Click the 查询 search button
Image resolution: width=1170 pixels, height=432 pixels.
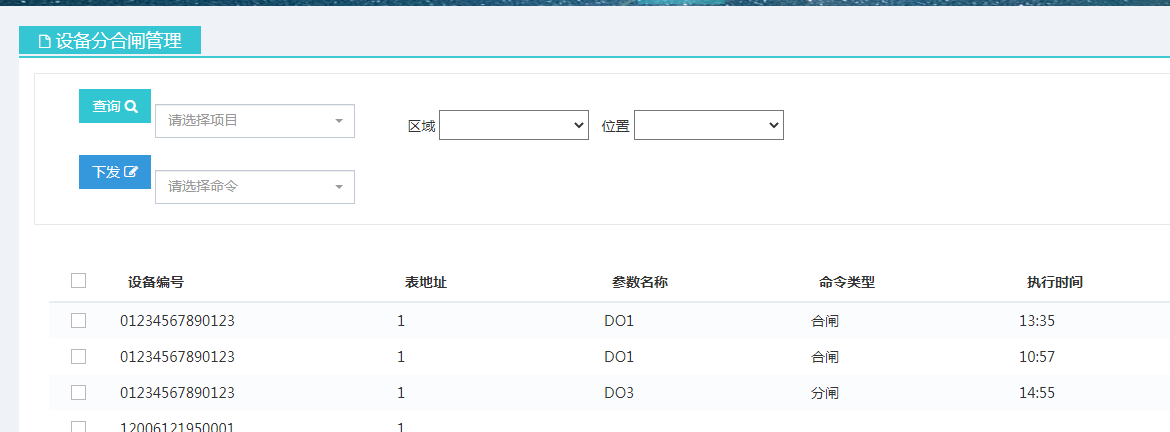point(114,106)
